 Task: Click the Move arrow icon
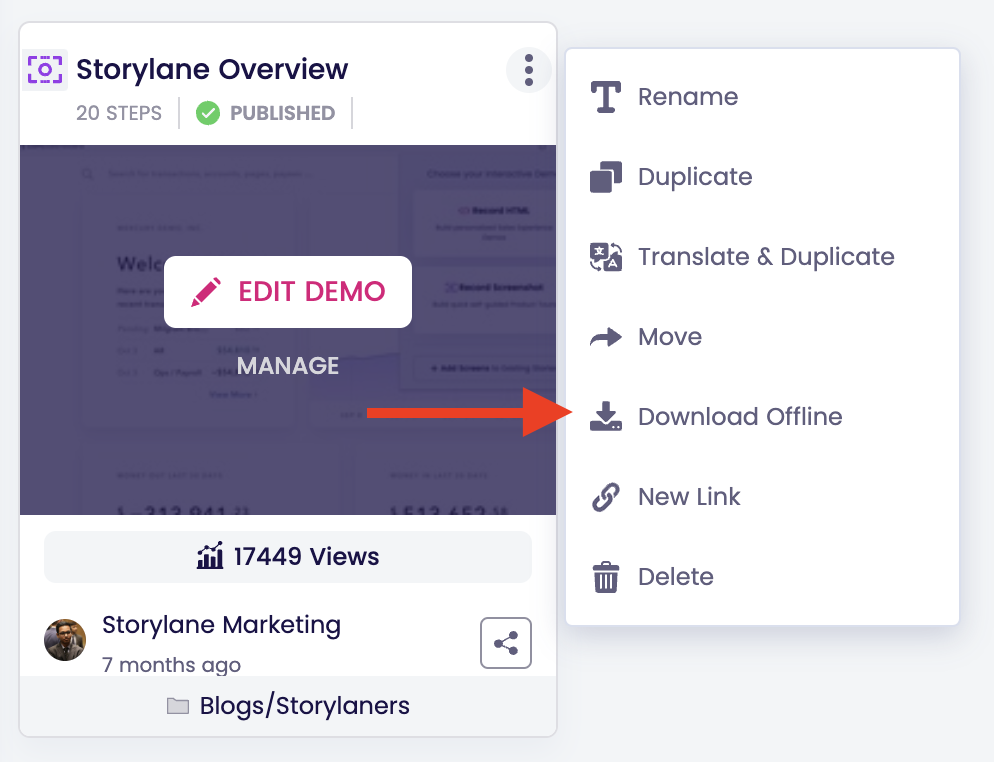[x=605, y=337]
